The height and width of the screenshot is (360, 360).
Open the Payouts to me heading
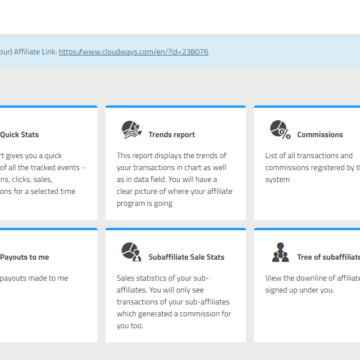point(25,257)
